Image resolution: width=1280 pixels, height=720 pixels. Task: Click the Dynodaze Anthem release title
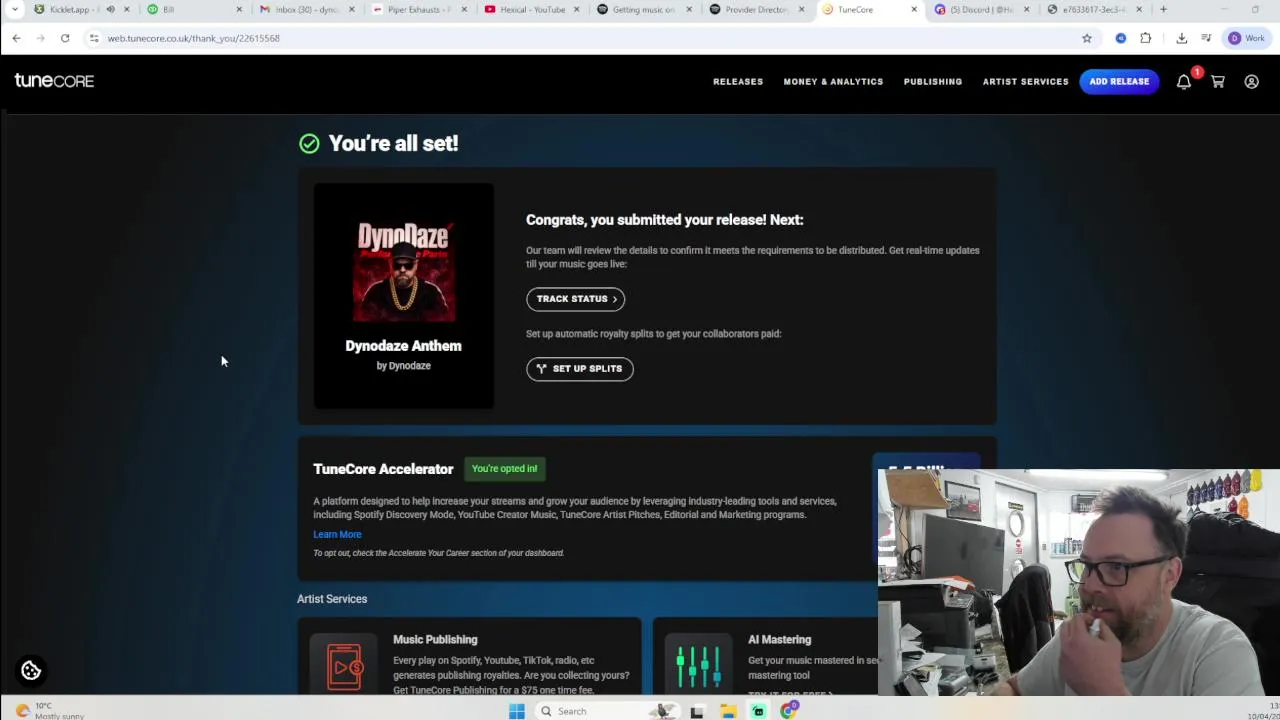[x=404, y=346]
